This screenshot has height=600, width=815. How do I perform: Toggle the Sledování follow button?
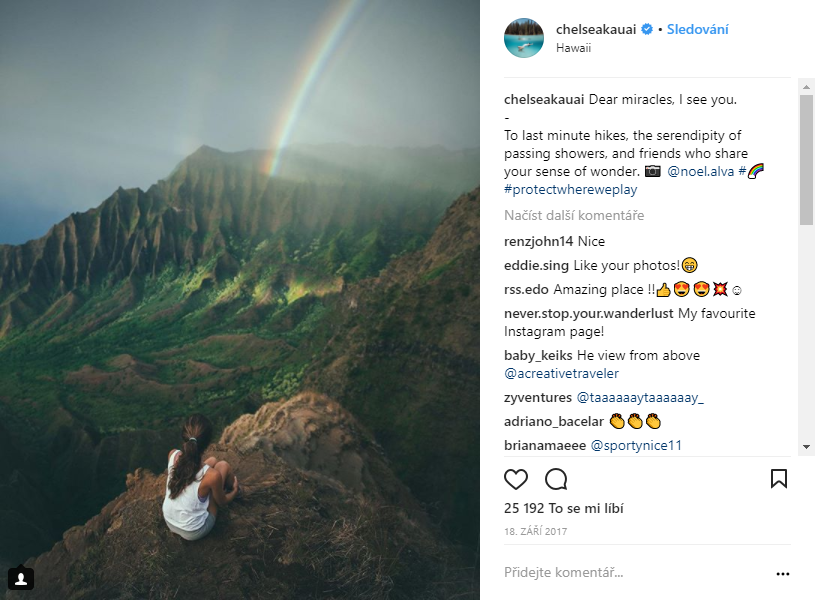click(x=698, y=30)
